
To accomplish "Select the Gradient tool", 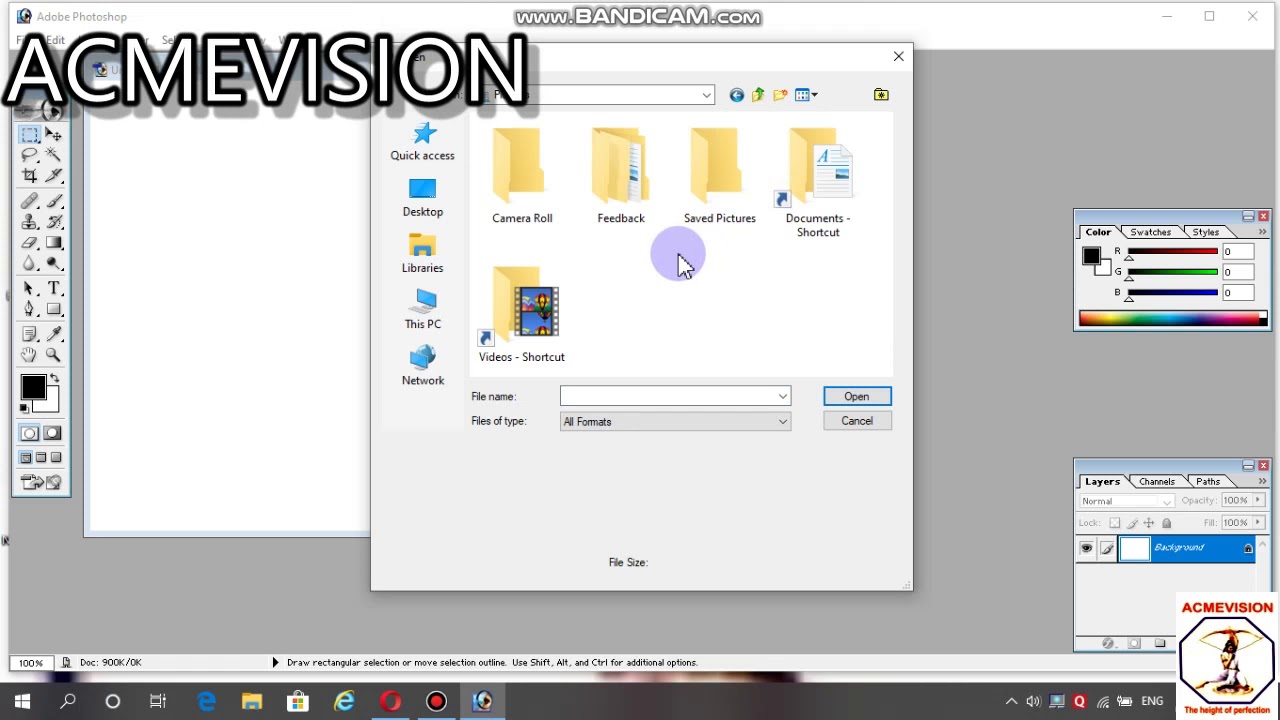I will [x=53, y=243].
